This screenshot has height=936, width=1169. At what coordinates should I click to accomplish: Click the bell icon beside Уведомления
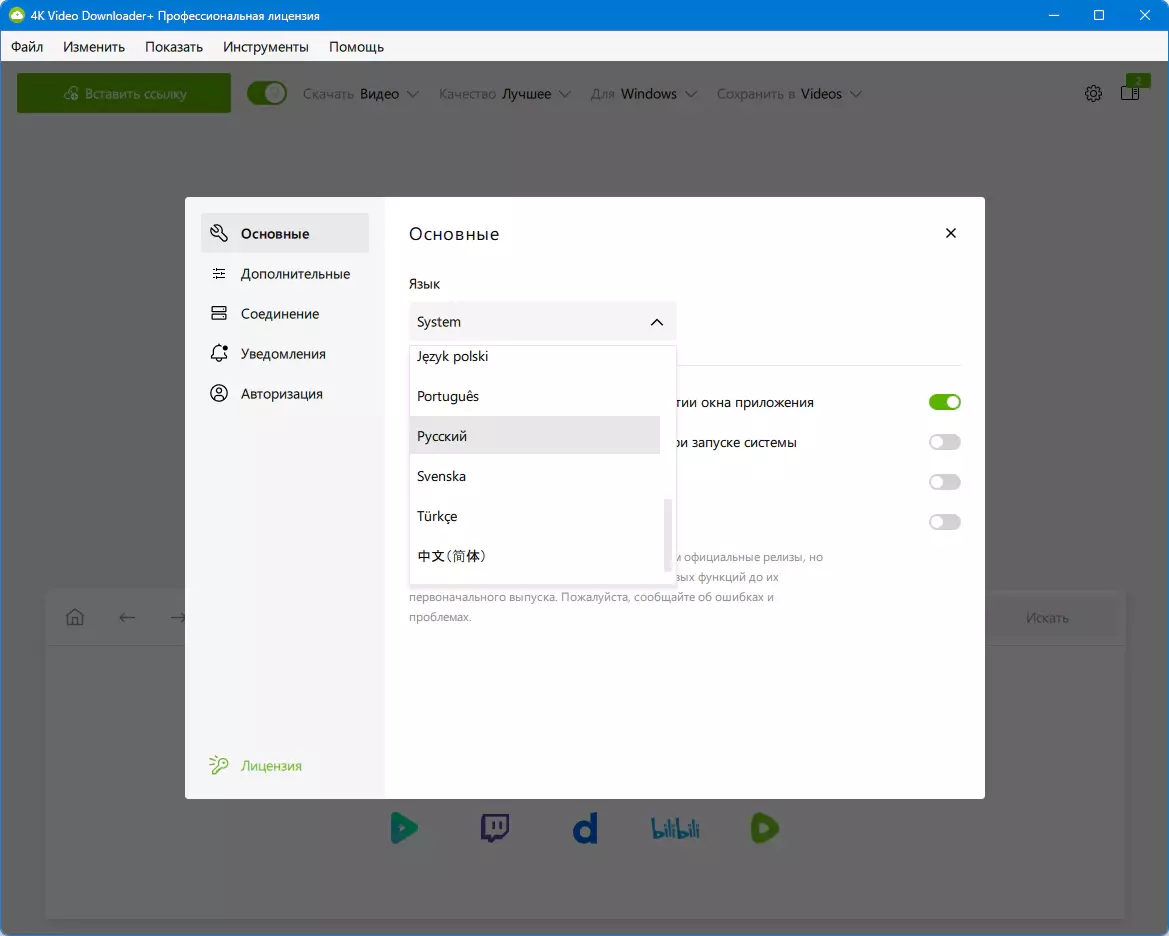(x=218, y=354)
